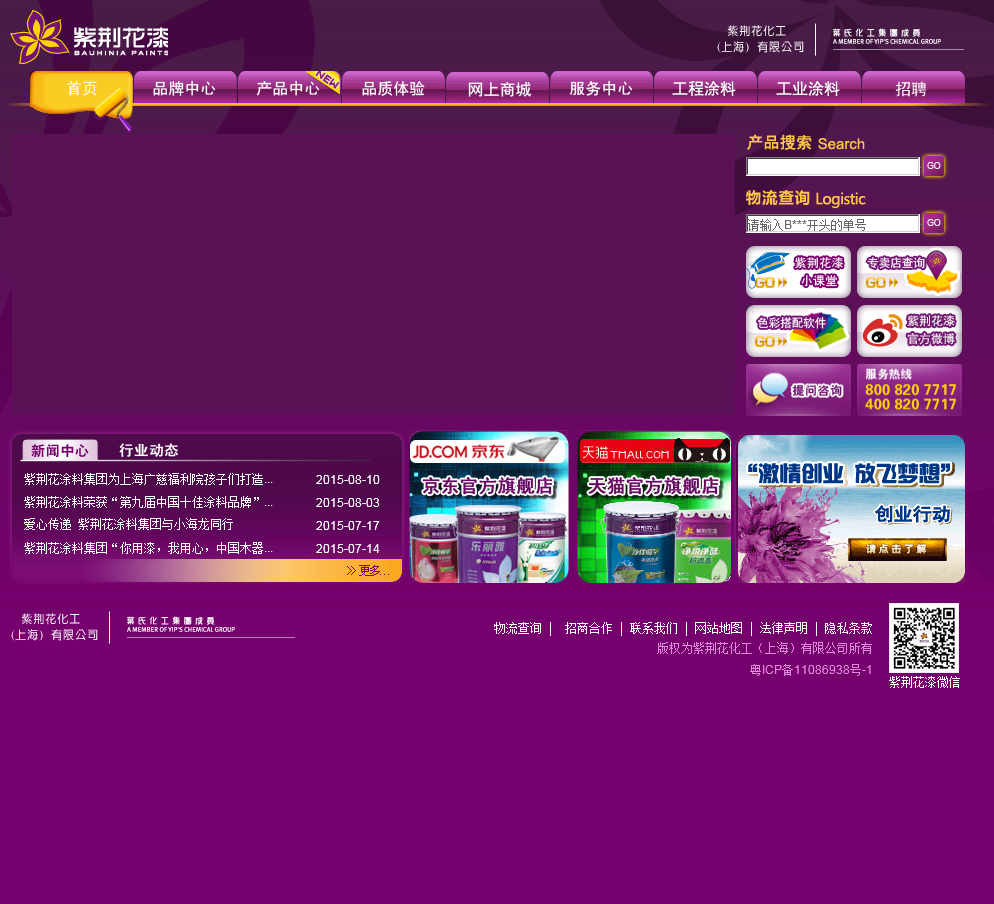The width and height of the screenshot is (994, 904).
Task: Open 激情创业 放飞梦想 banner
Action: tap(851, 508)
